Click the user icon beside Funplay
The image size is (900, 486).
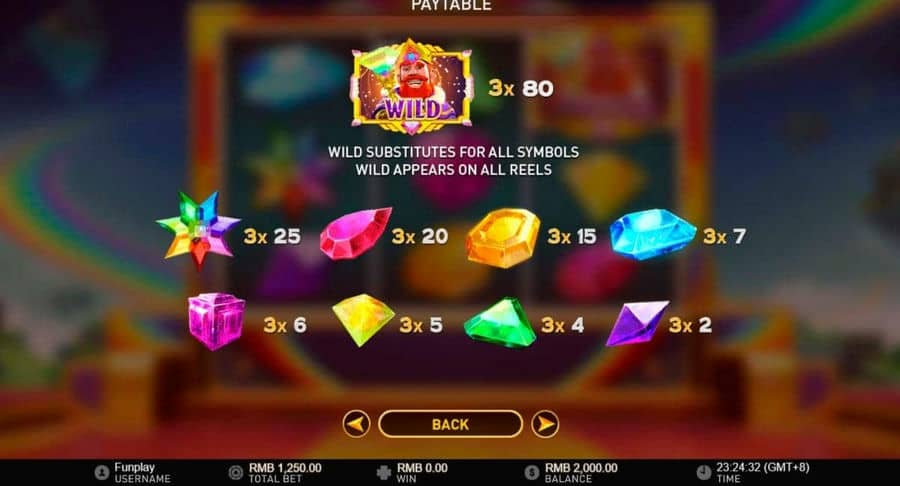(102, 472)
